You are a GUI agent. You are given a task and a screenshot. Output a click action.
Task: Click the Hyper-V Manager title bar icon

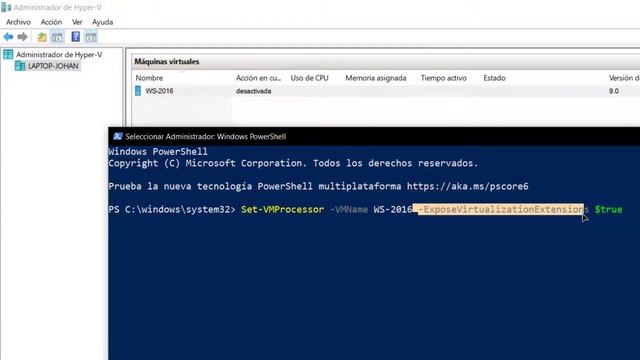(x=6, y=7)
